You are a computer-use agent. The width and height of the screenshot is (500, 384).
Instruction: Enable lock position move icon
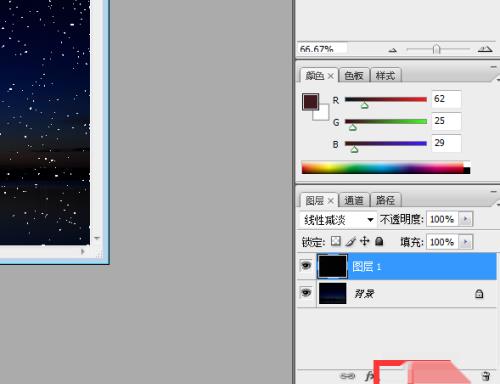tap(365, 241)
